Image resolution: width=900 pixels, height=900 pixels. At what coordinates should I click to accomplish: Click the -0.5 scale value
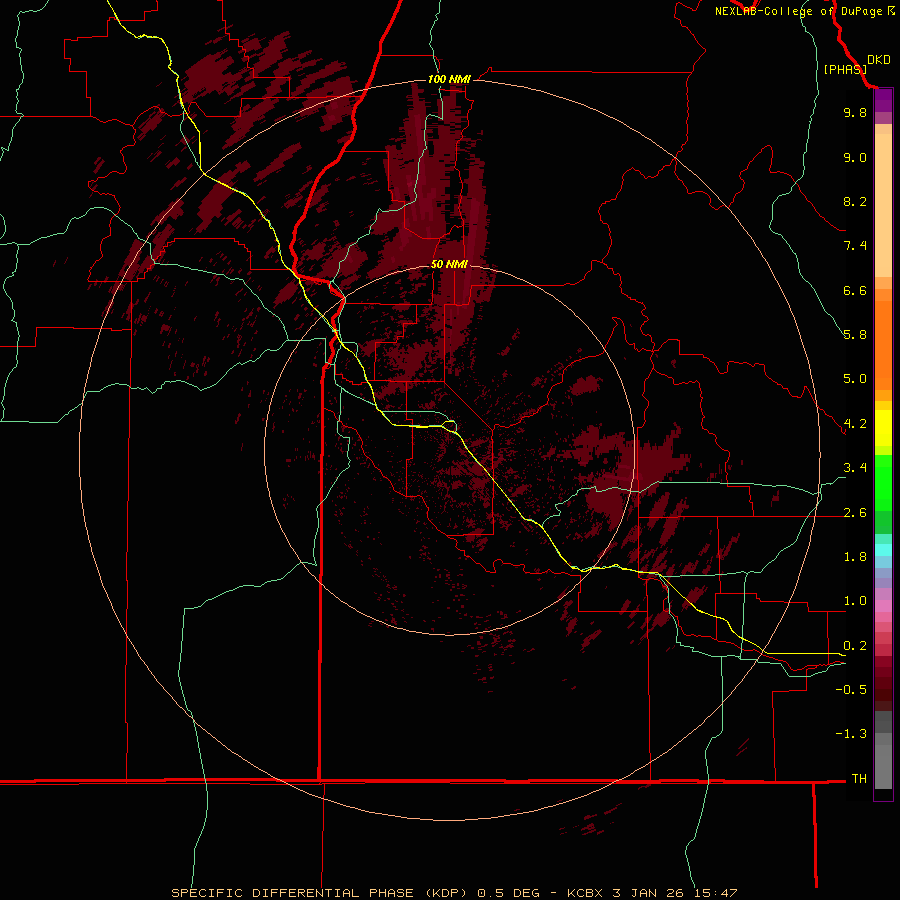(x=851, y=690)
